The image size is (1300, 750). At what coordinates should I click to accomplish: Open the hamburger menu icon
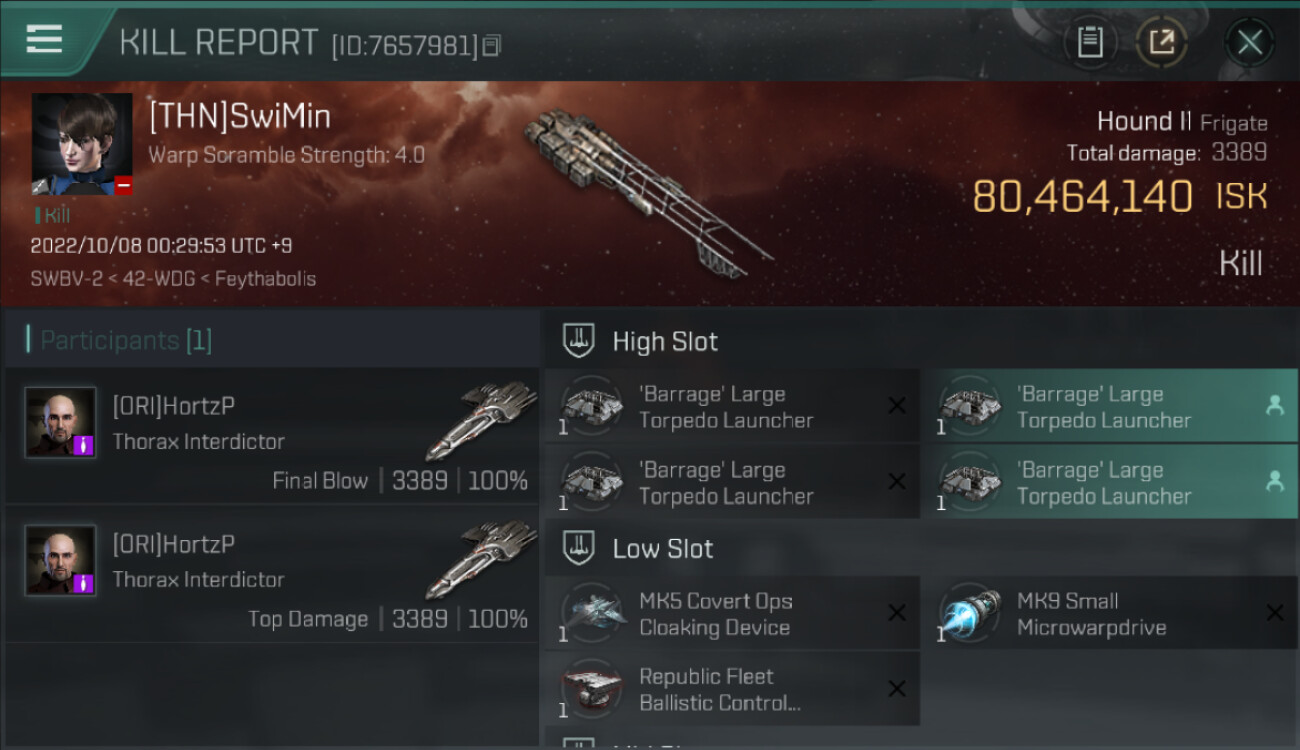pyautogui.click(x=45, y=39)
